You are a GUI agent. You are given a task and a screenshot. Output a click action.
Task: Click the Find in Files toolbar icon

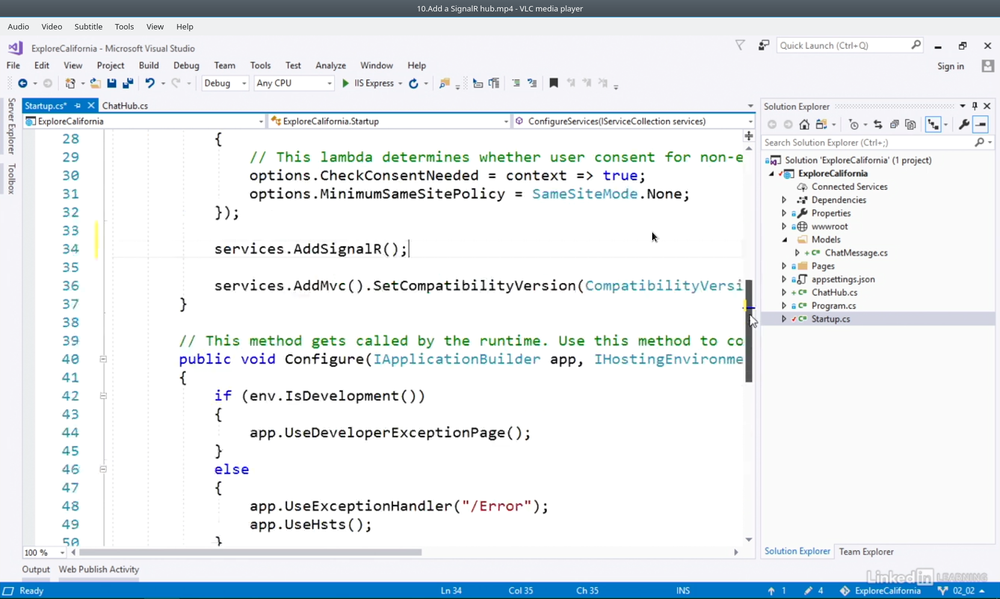(x=445, y=84)
